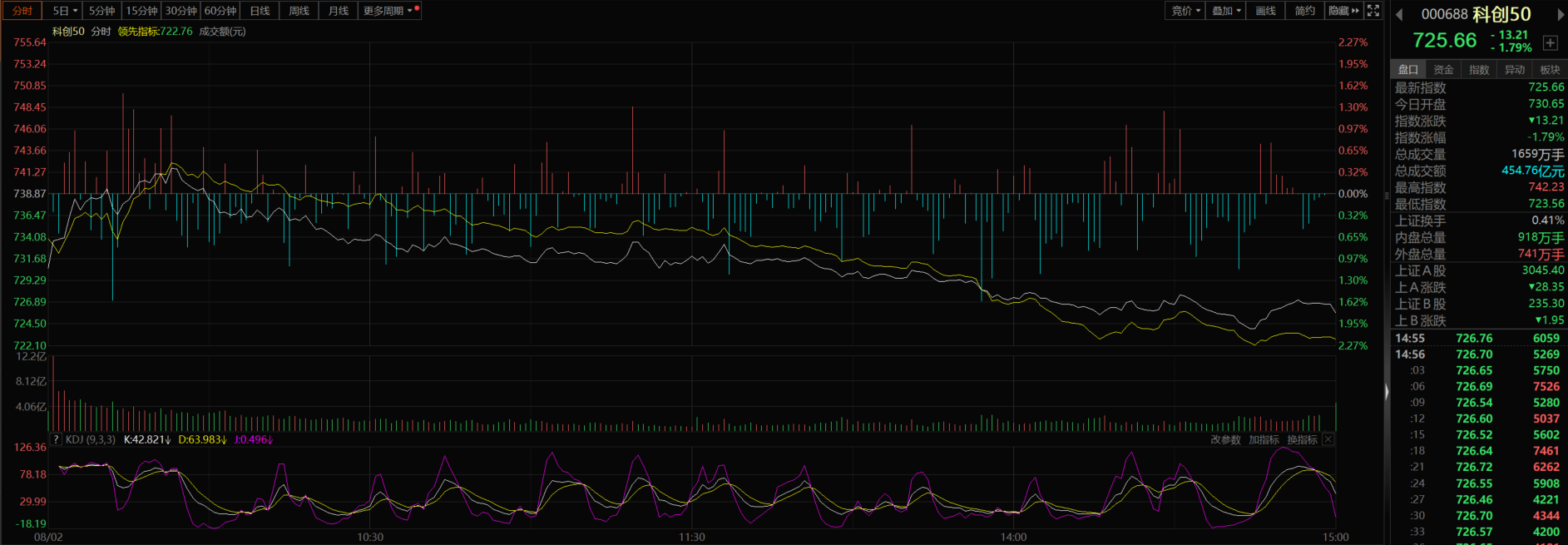Go to previous index with left arrow

click(x=1399, y=14)
